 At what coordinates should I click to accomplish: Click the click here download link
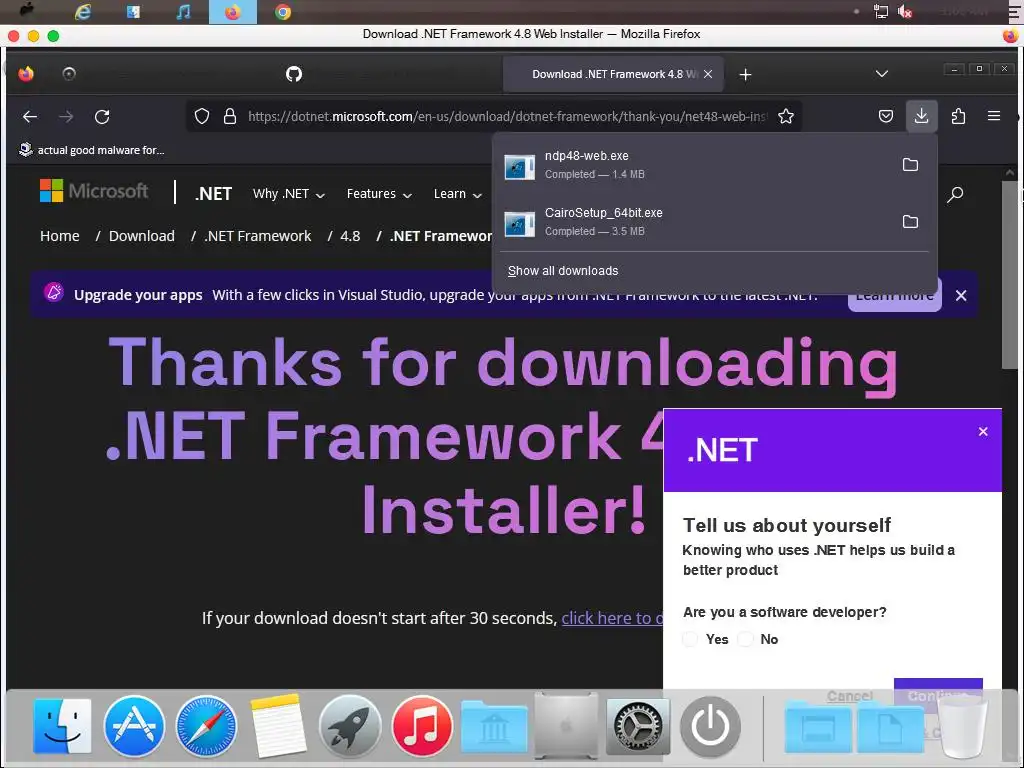click(612, 618)
